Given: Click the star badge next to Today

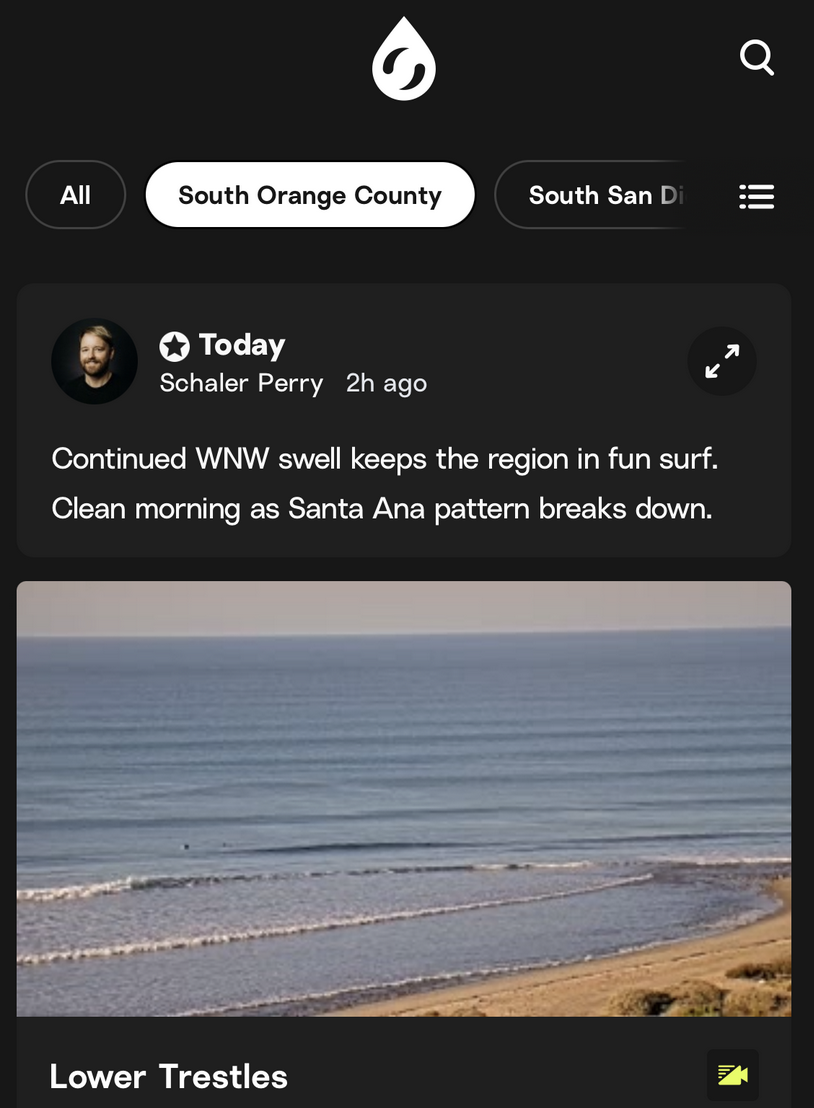Looking at the screenshot, I should point(175,346).
